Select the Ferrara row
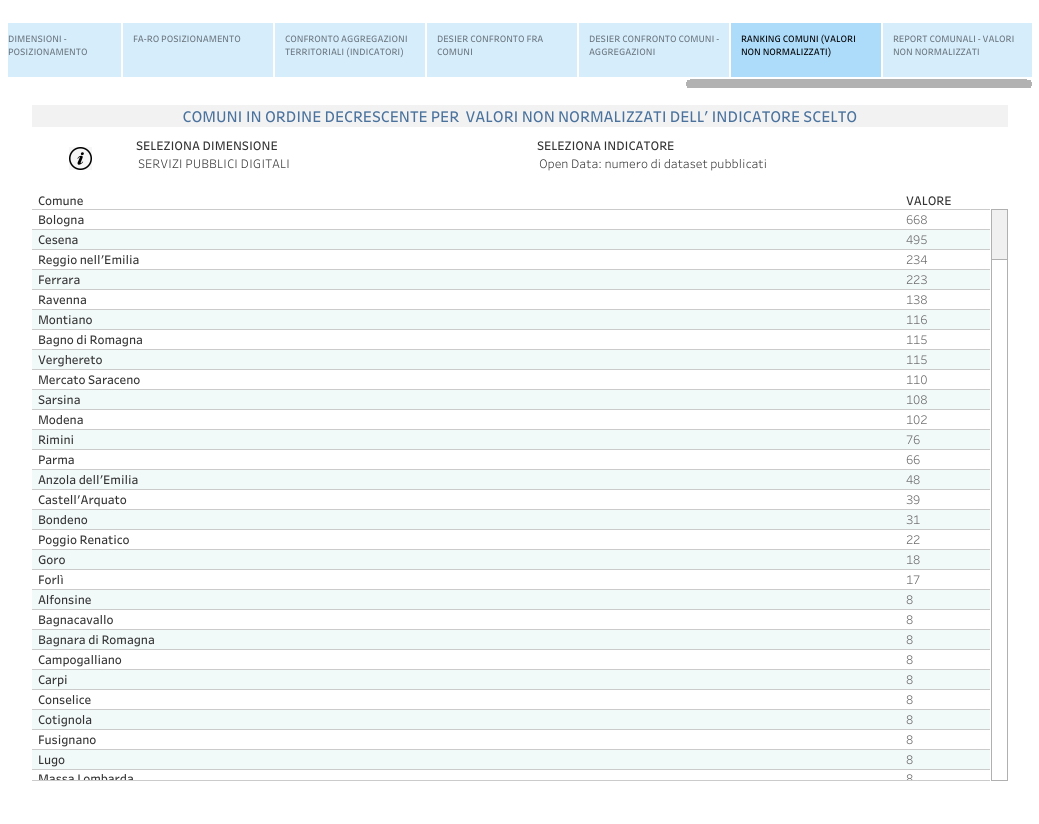 pyautogui.click(x=511, y=280)
